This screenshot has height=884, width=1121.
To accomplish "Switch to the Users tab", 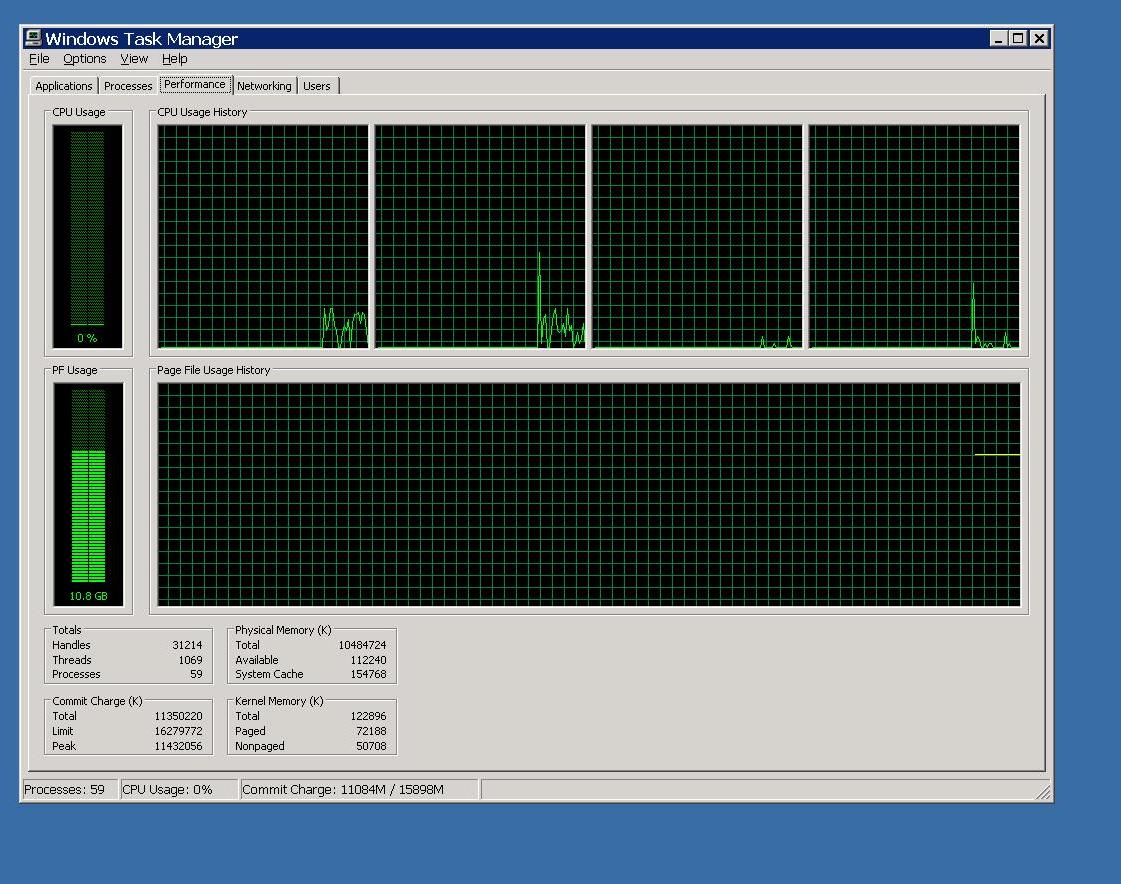I will pyautogui.click(x=316, y=86).
